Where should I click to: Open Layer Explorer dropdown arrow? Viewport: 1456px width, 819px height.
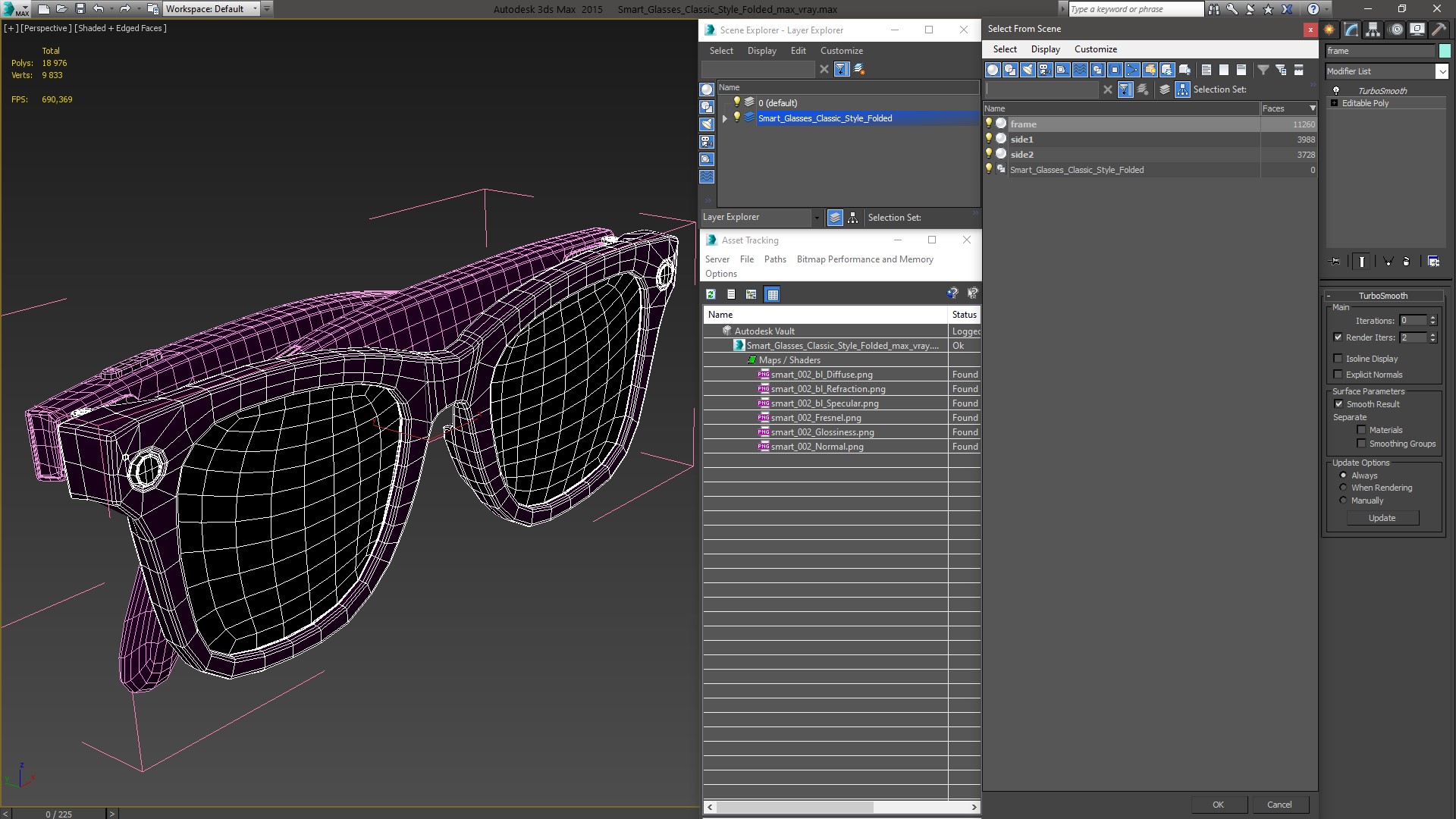[x=817, y=218]
